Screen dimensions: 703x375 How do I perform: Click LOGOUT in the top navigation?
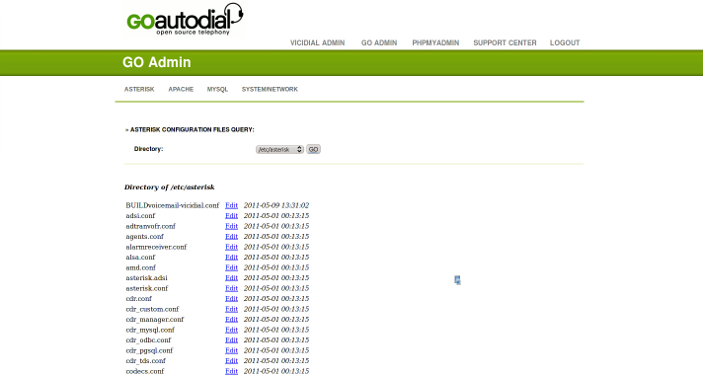point(565,43)
